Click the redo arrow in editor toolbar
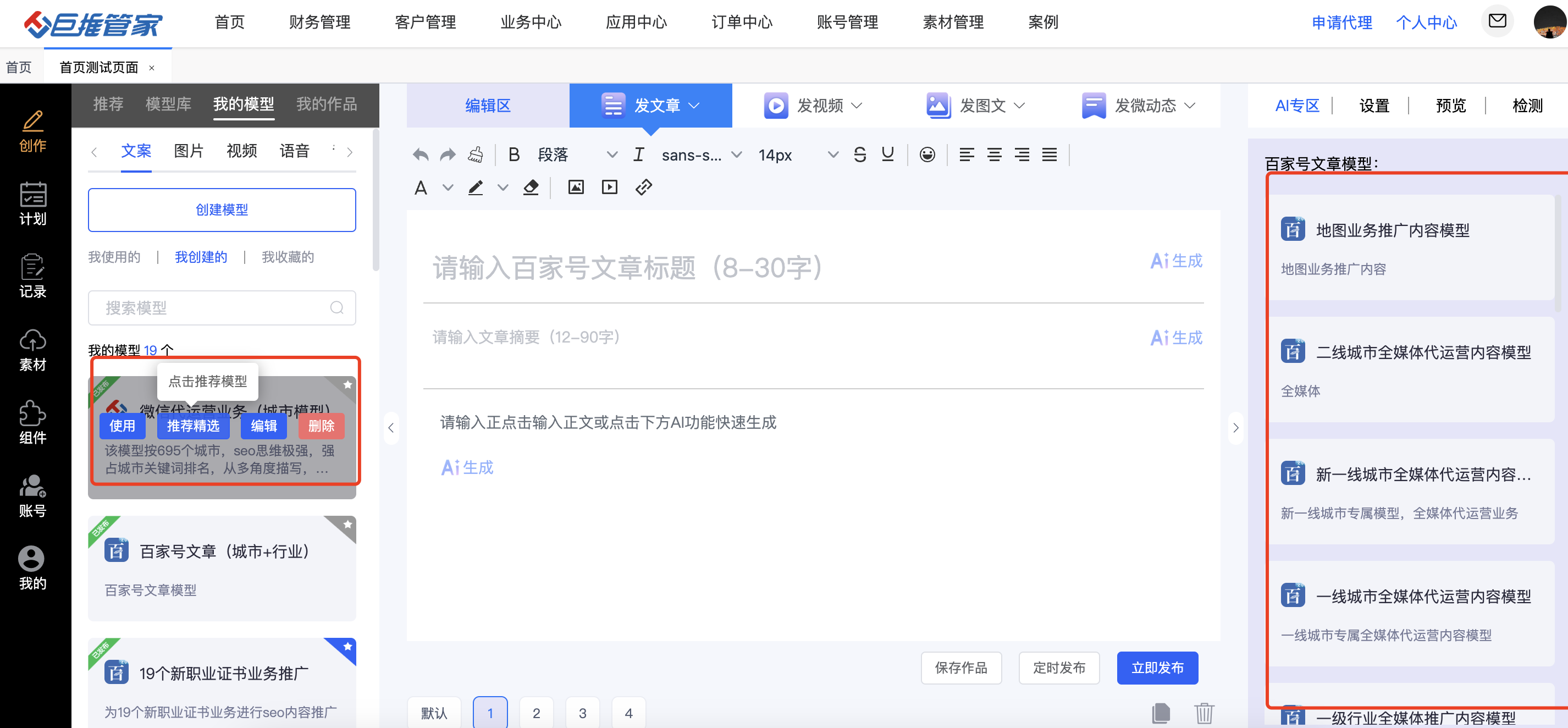 [x=448, y=155]
